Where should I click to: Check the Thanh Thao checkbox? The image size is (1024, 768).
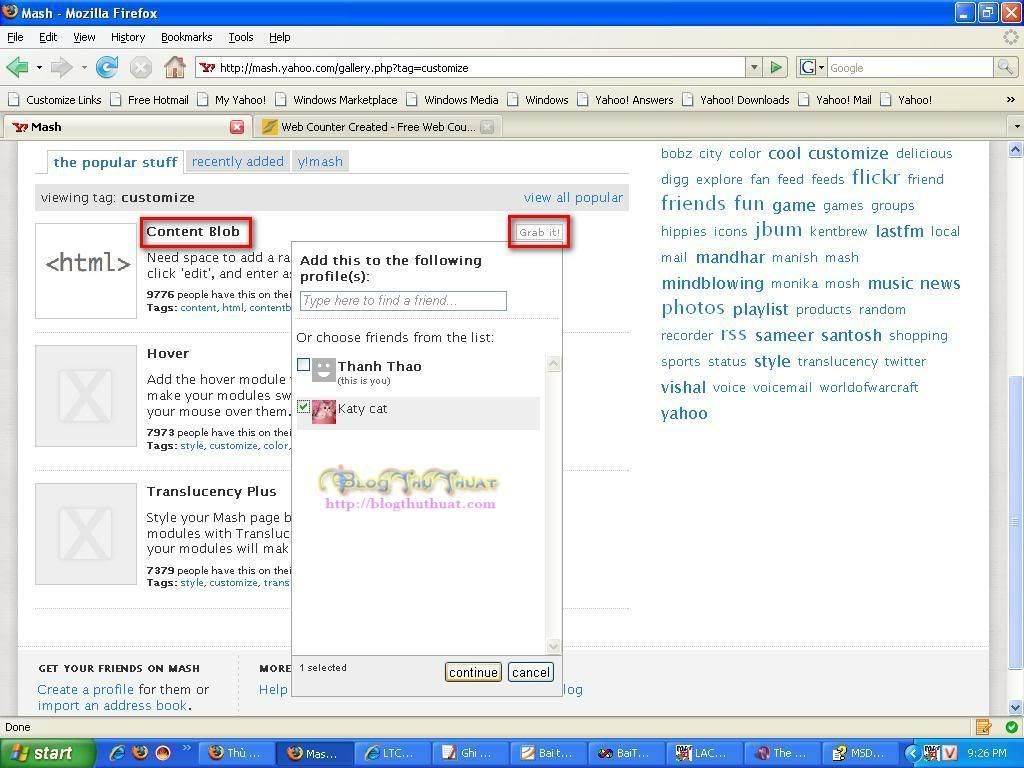303,364
